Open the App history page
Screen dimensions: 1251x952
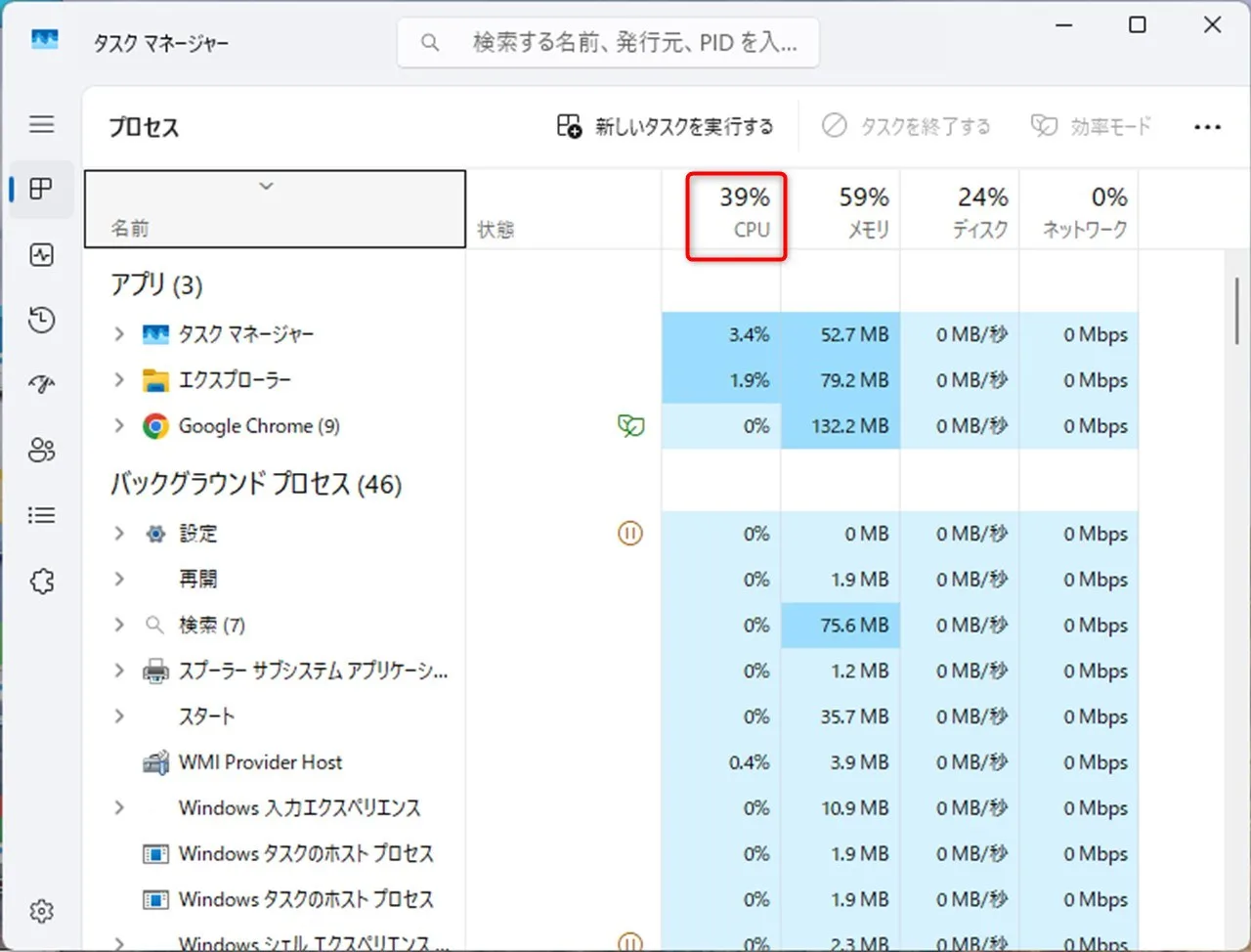41,320
